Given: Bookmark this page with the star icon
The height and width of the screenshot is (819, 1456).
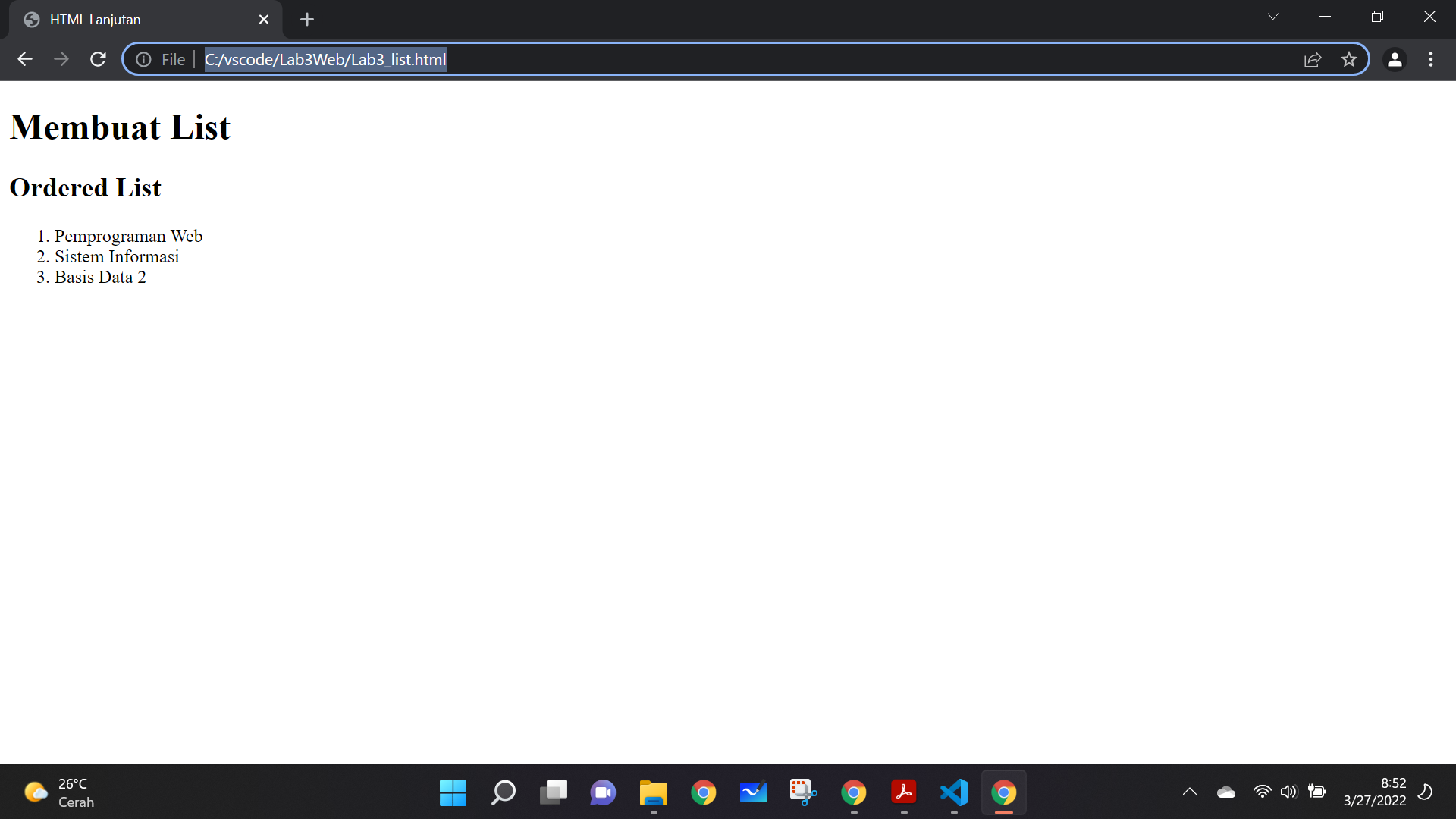Looking at the screenshot, I should pos(1349,59).
